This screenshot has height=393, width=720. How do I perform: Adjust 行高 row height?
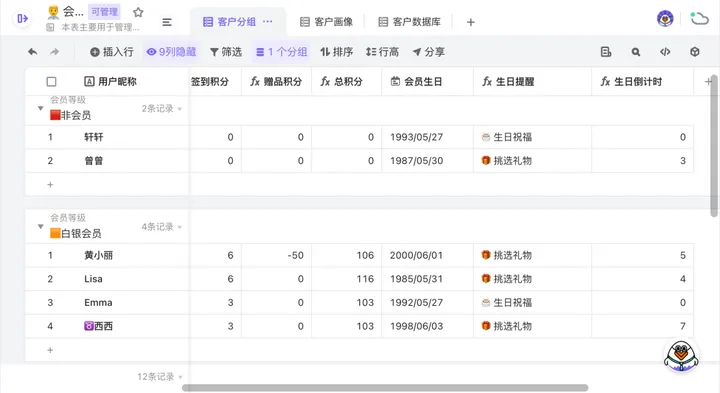click(x=382, y=52)
